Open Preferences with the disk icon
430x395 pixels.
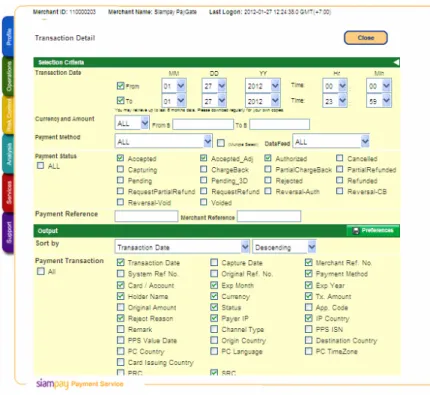373,230
